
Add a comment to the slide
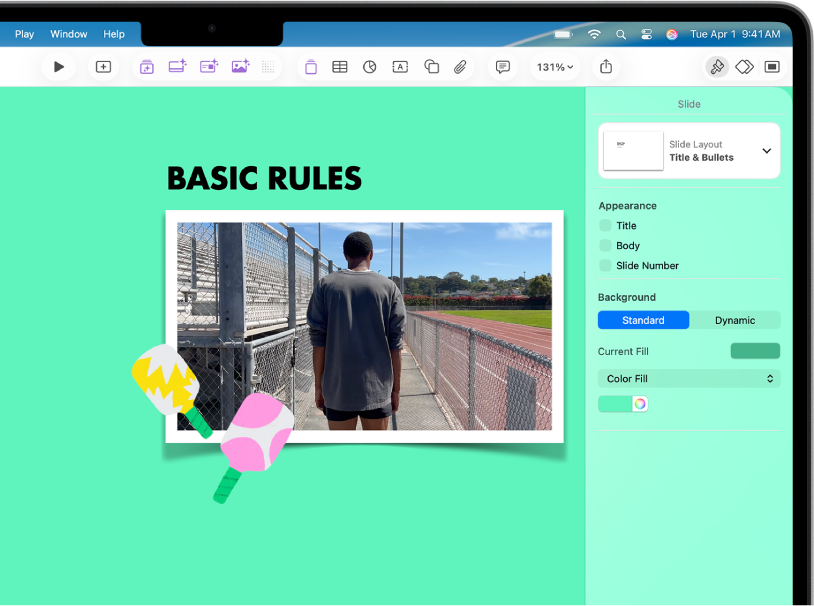[x=502, y=66]
